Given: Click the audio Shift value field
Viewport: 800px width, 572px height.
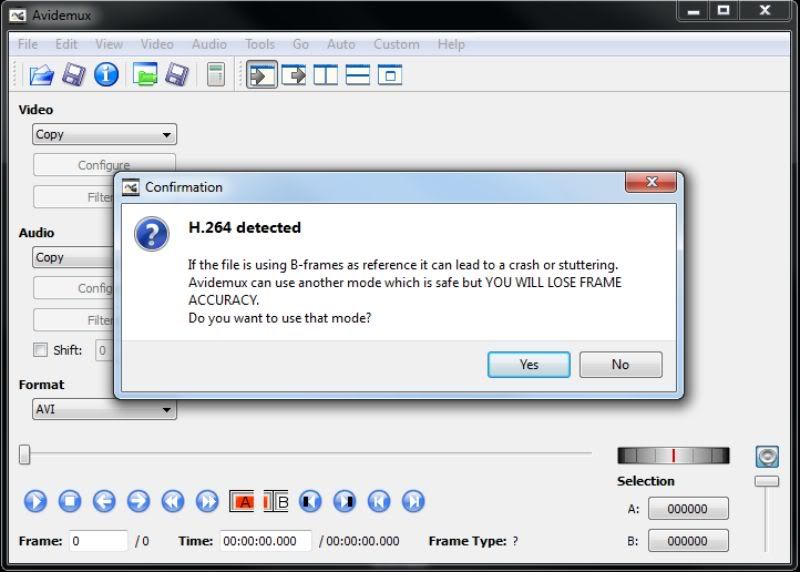Looking at the screenshot, I should (x=105, y=351).
